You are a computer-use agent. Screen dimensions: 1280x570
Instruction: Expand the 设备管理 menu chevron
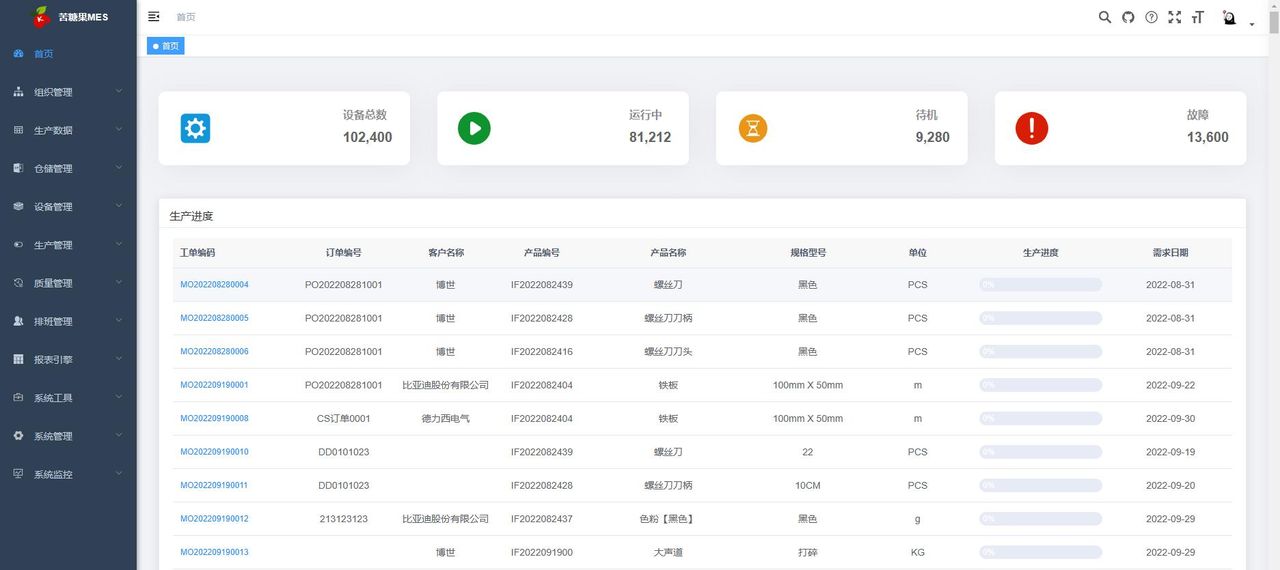point(119,206)
